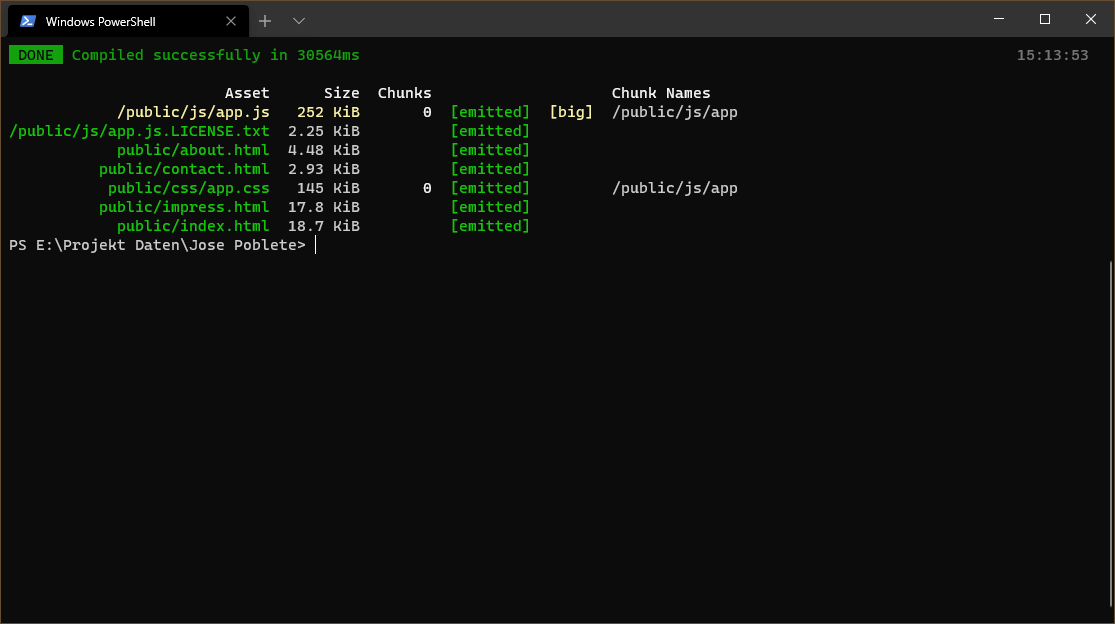Click the green DONE badge

coord(36,55)
